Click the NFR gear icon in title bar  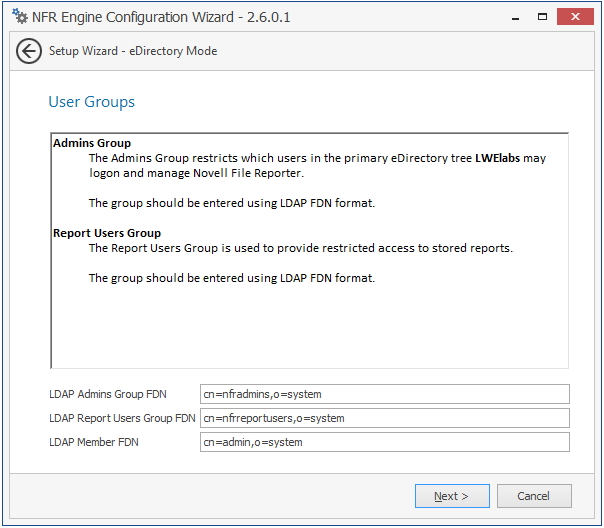click(18, 17)
